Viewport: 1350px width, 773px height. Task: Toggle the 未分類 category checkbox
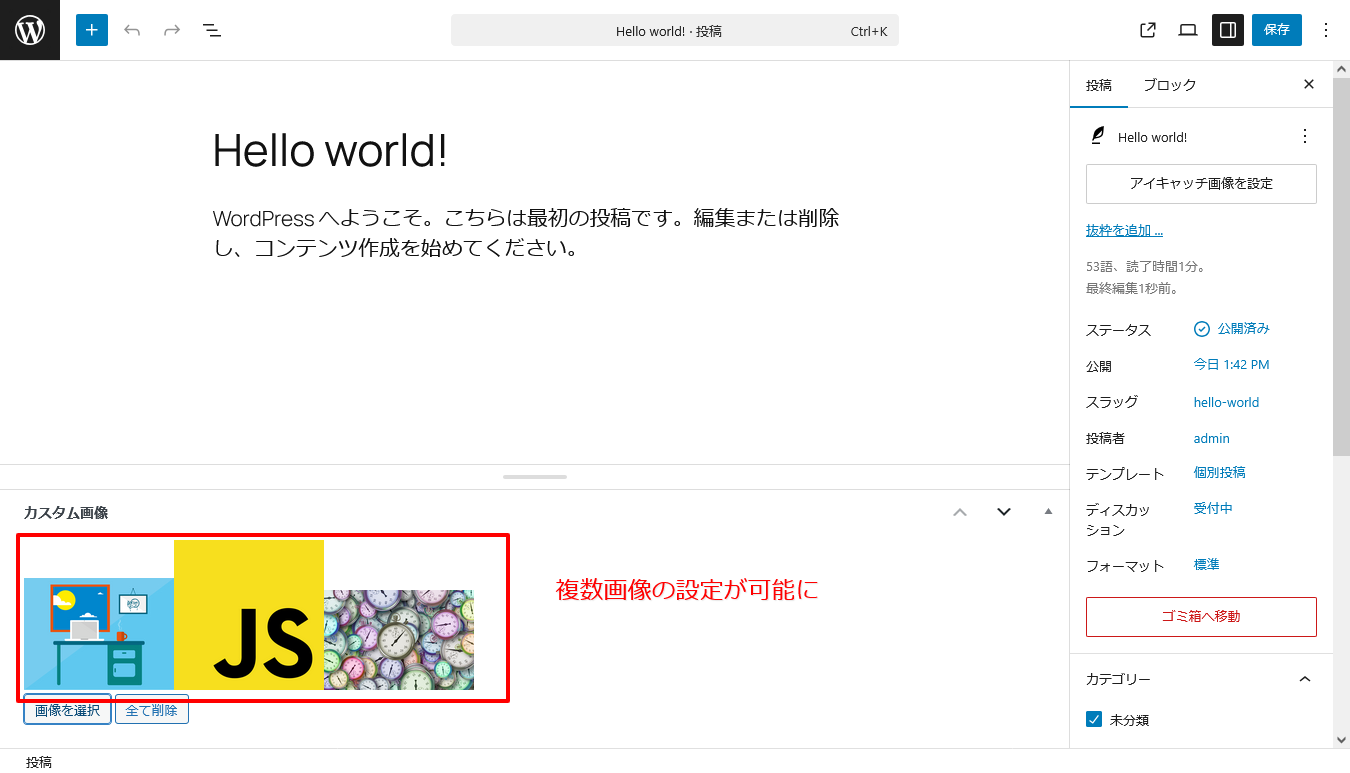1094,720
